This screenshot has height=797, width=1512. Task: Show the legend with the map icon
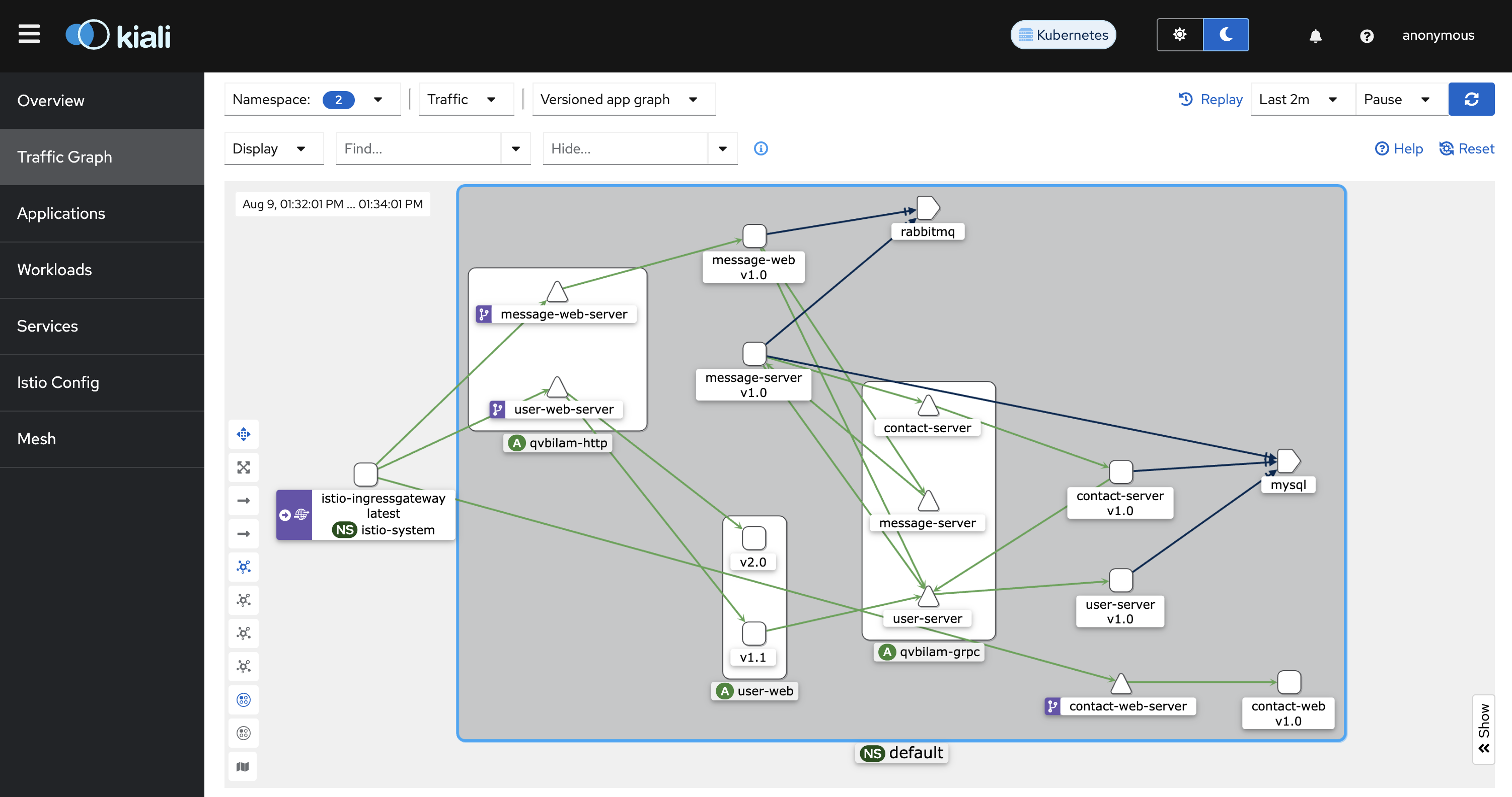coord(243,766)
